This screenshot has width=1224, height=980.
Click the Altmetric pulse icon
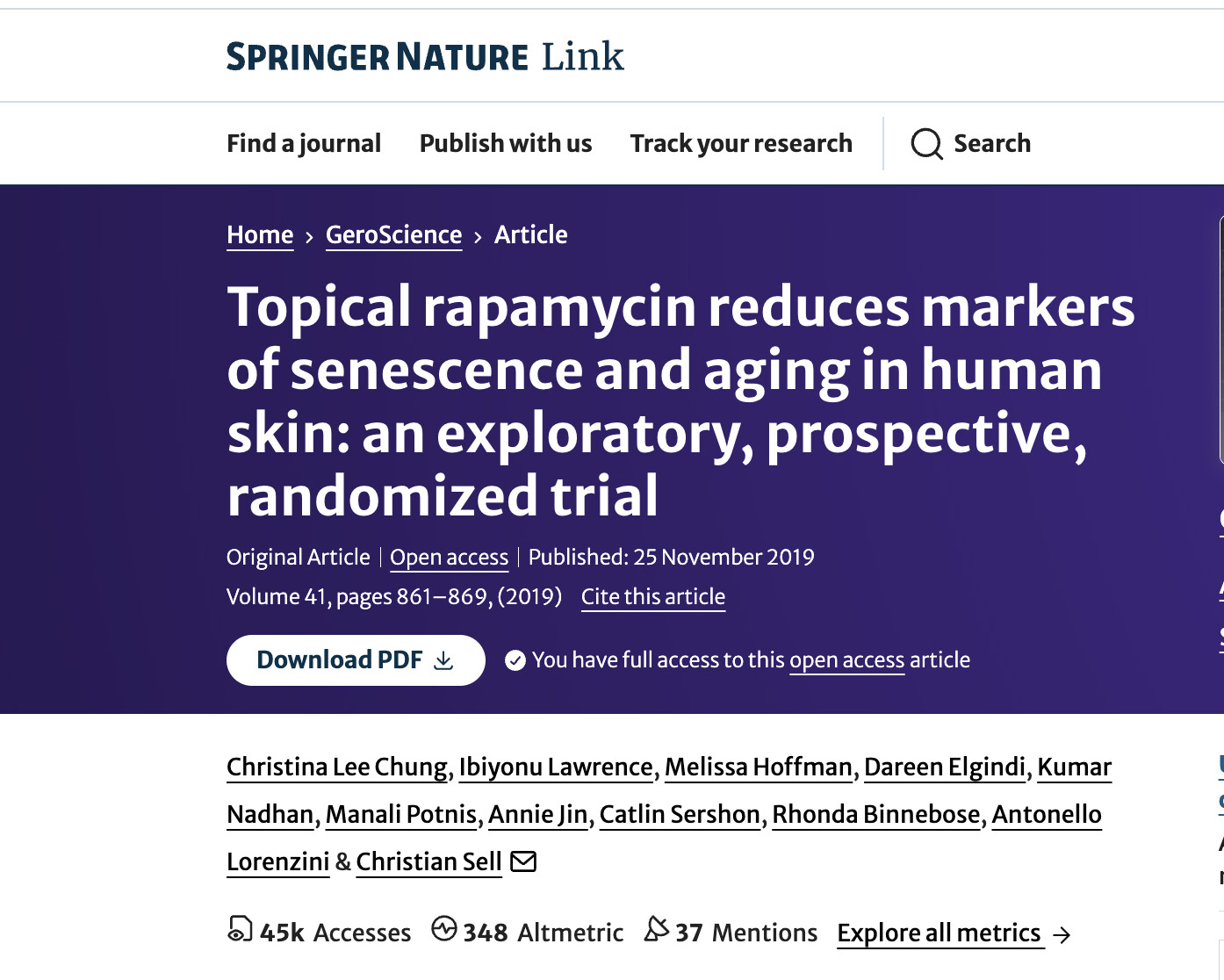click(x=444, y=928)
